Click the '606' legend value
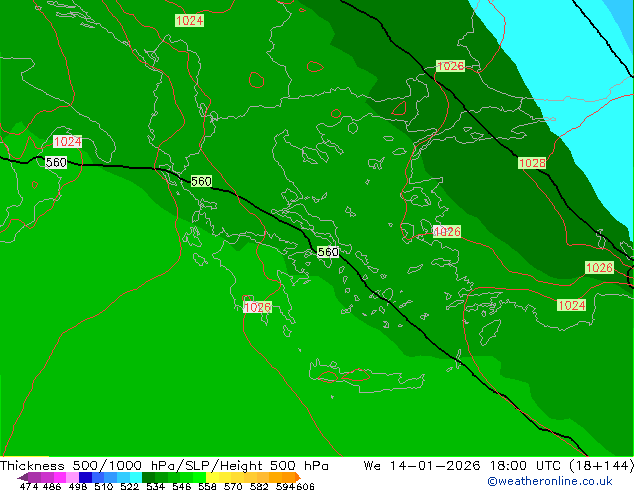The height and width of the screenshot is (490, 634). point(305,486)
